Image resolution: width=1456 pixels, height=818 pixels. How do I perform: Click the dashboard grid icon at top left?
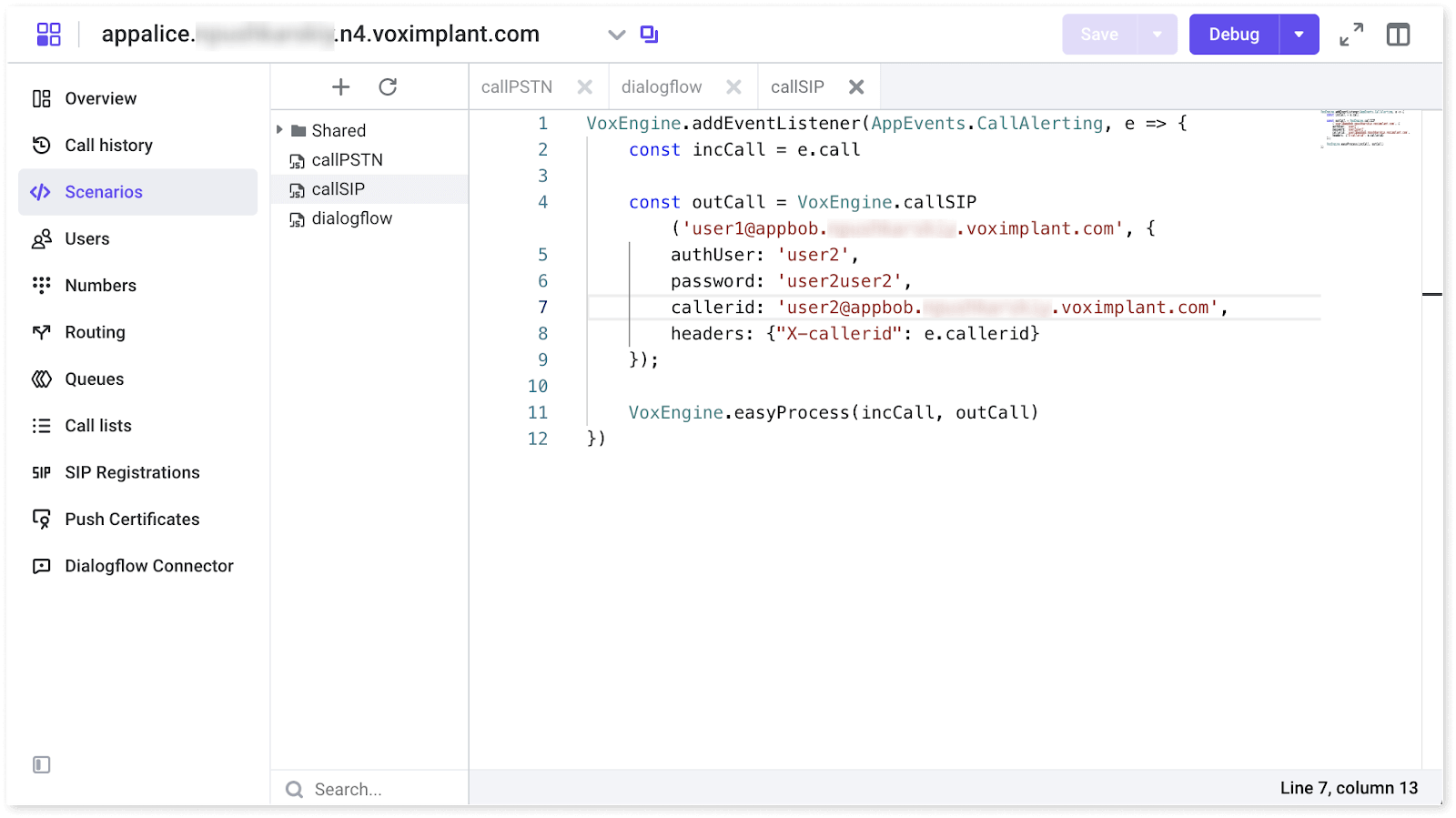[x=48, y=35]
